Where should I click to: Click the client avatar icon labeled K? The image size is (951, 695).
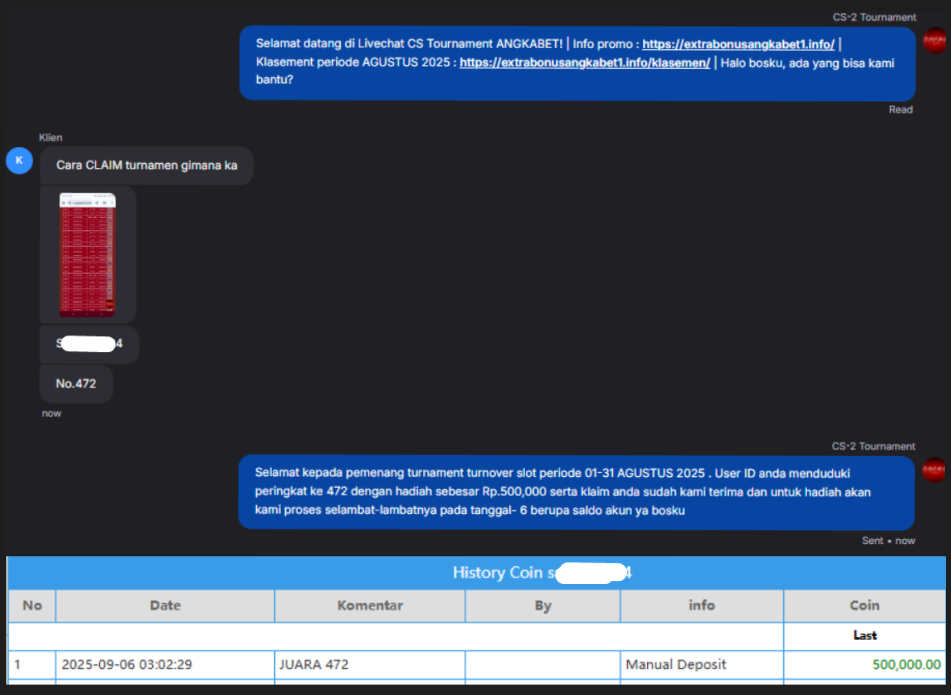coord(19,161)
